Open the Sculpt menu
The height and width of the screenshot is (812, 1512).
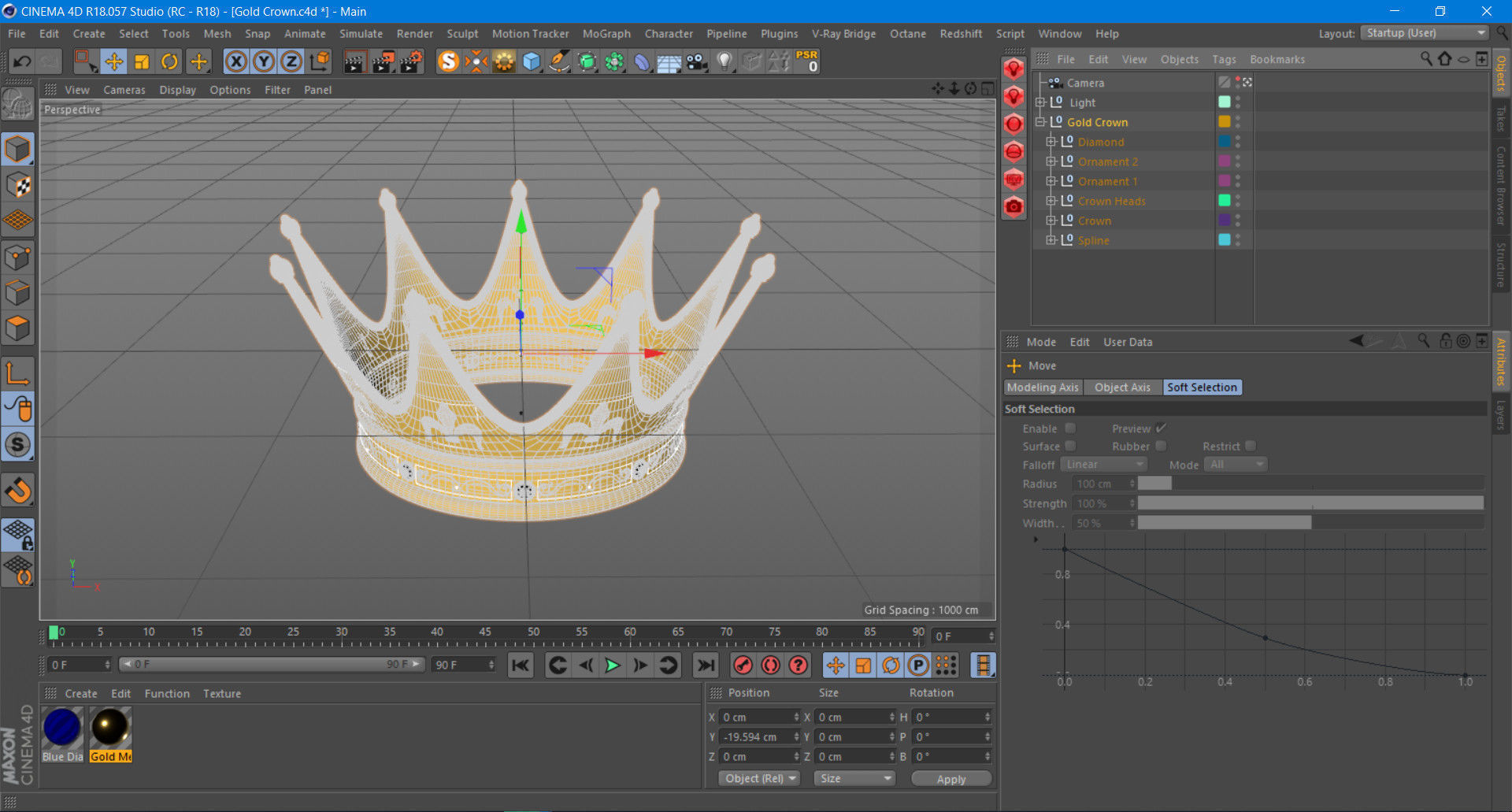point(462,34)
